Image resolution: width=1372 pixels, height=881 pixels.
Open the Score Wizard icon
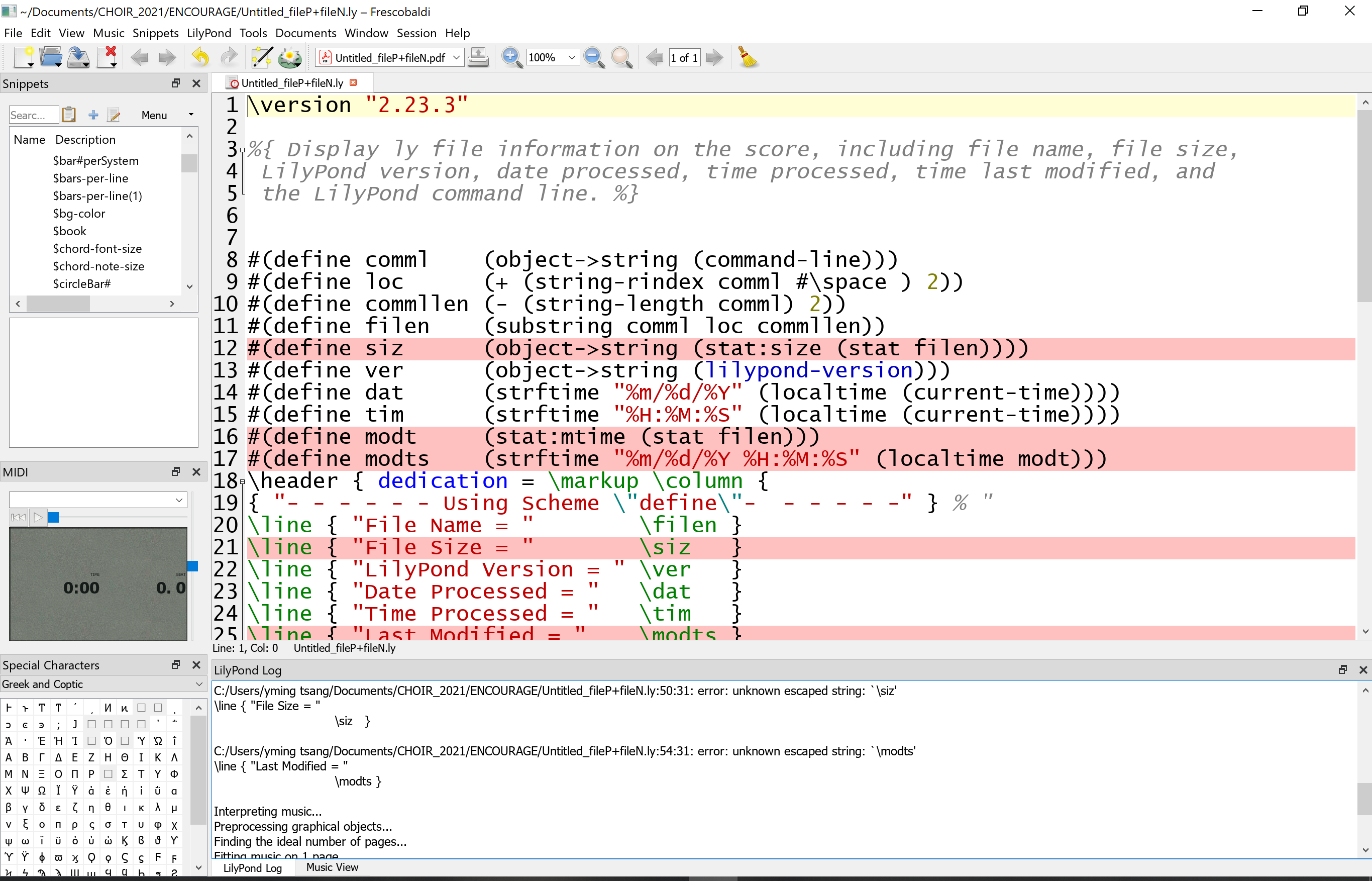(x=262, y=57)
